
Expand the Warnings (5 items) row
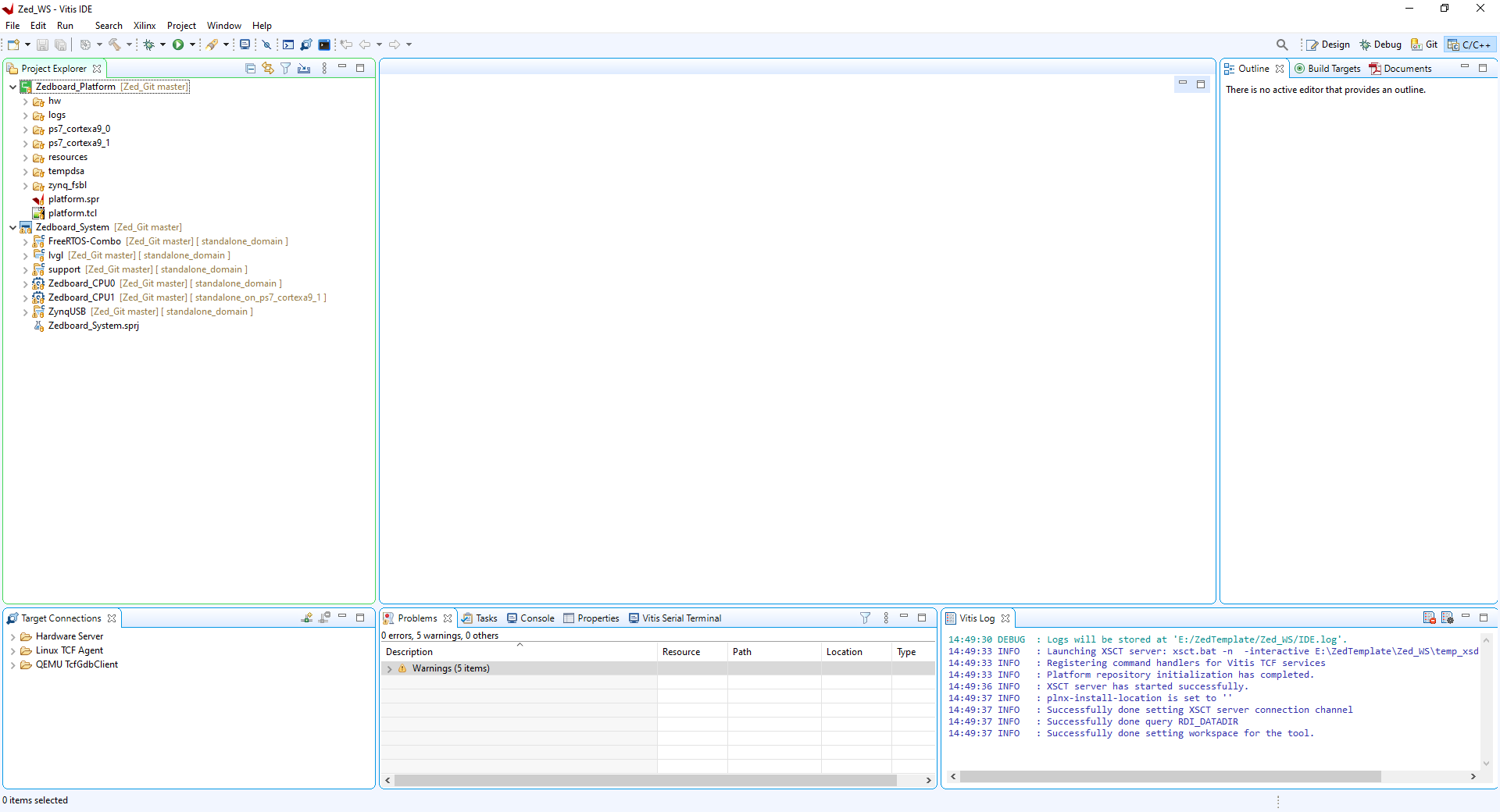point(390,669)
